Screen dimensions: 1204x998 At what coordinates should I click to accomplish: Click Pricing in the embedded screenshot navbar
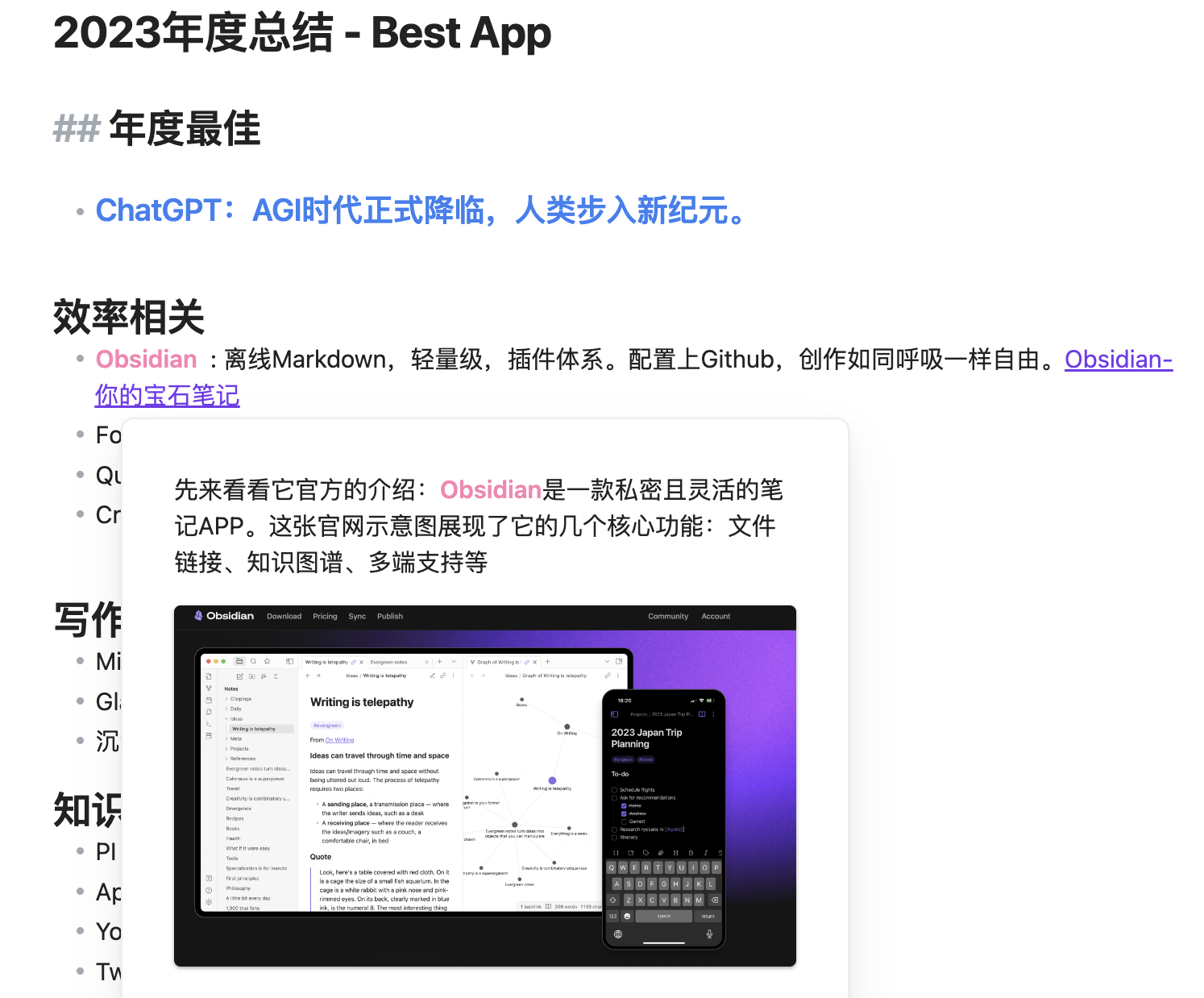coord(326,617)
